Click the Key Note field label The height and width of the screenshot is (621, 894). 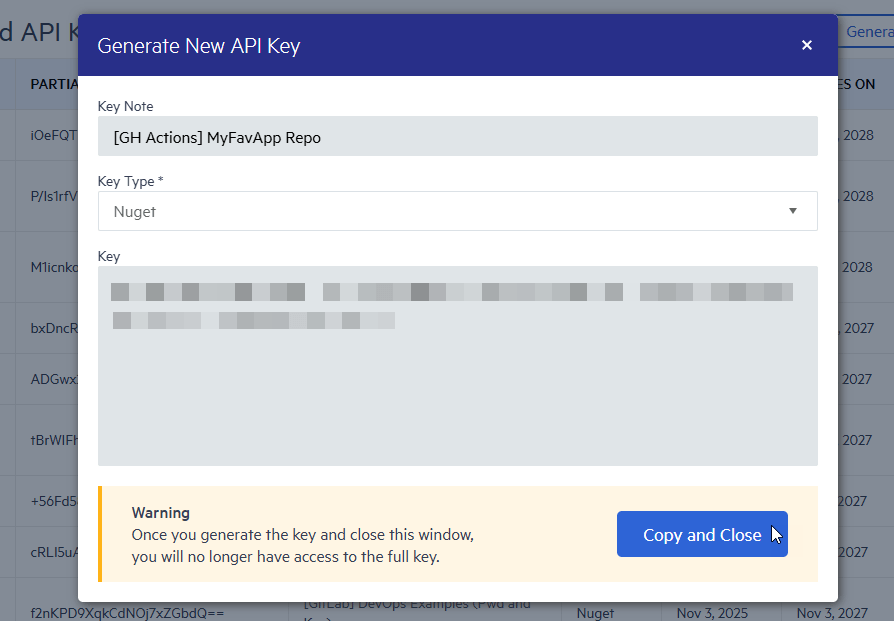pyautogui.click(x=126, y=106)
